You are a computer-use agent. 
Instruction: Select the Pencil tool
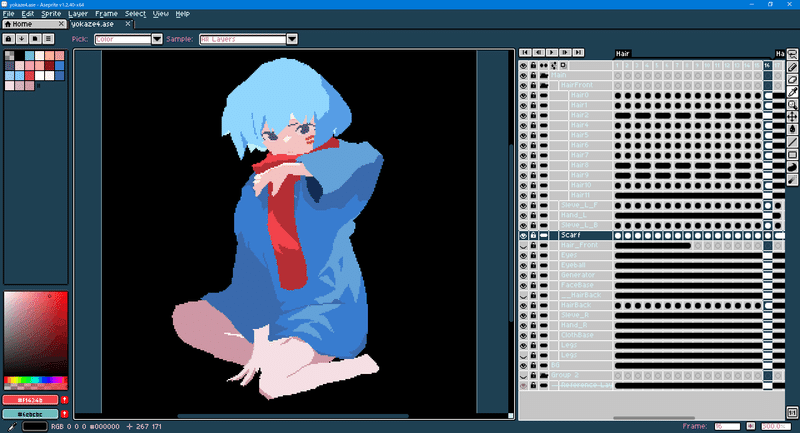[792, 67]
